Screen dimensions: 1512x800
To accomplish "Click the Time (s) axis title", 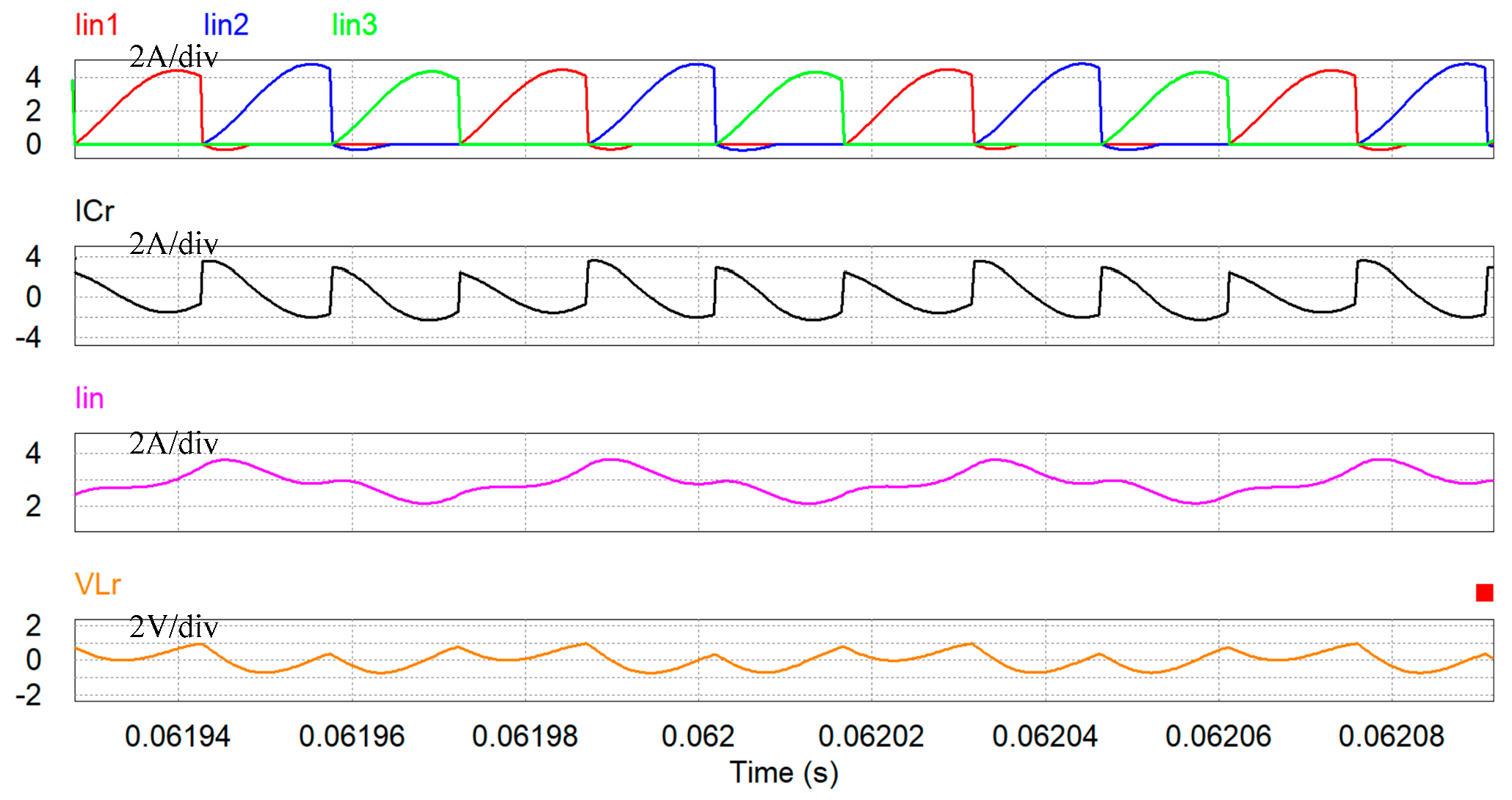I will coord(784,773).
